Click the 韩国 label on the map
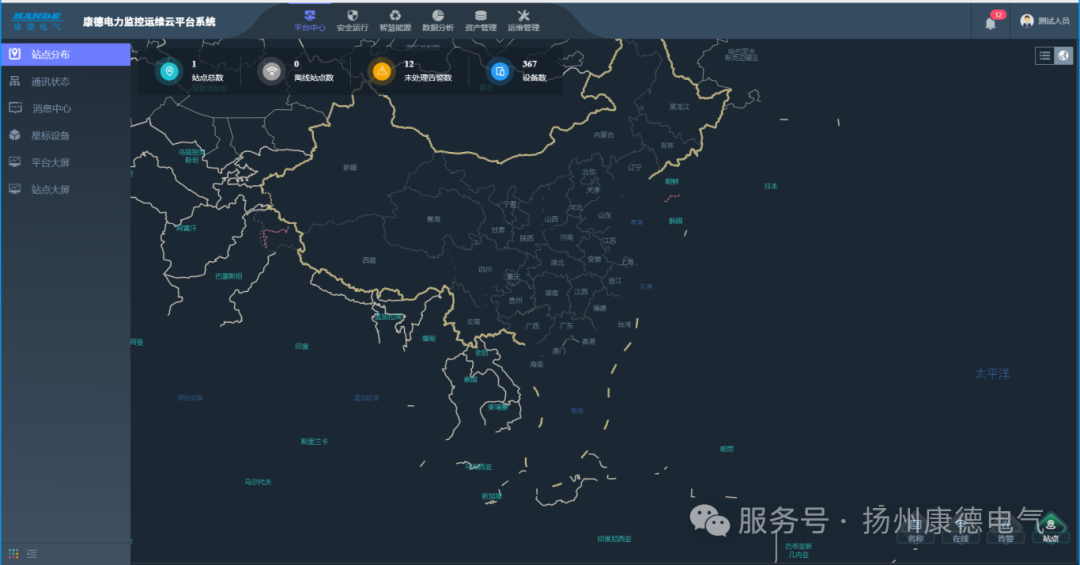The image size is (1080, 565). pos(675,221)
